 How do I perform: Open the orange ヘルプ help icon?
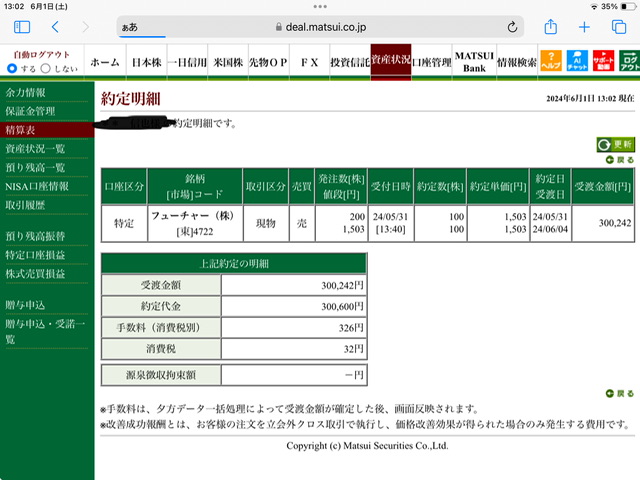tap(551, 61)
